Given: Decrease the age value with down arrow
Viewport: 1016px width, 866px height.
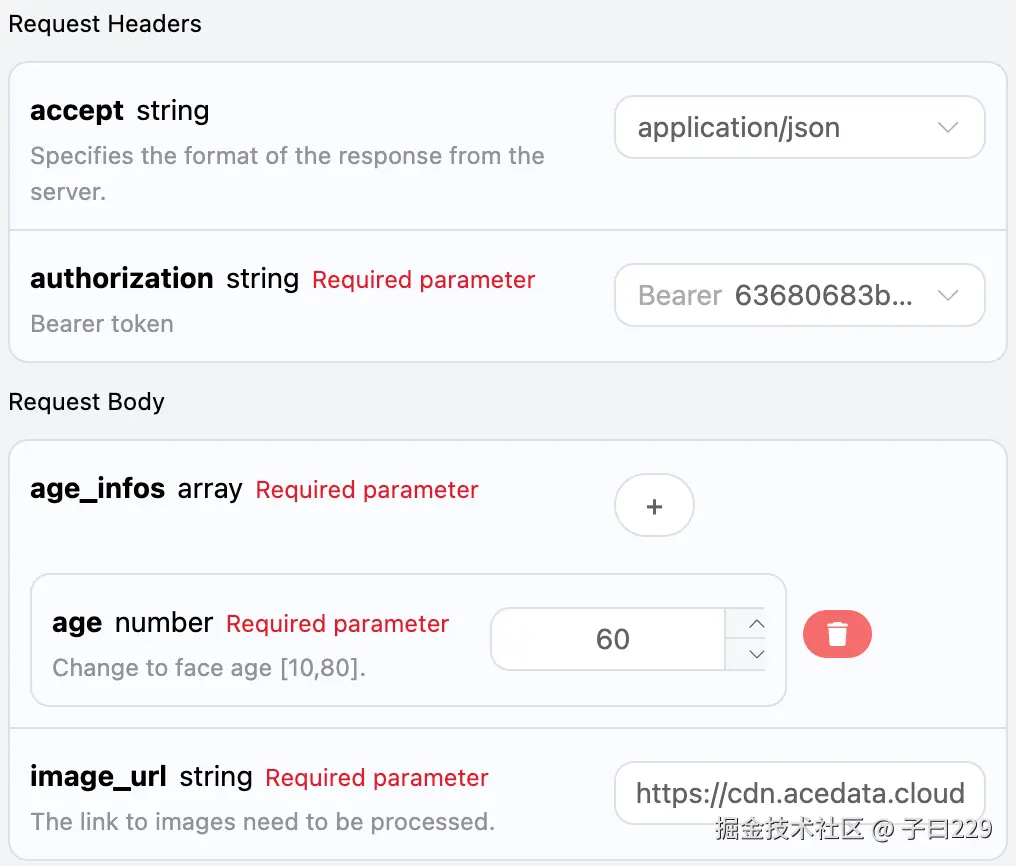Looking at the screenshot, I should click(756, 654).
